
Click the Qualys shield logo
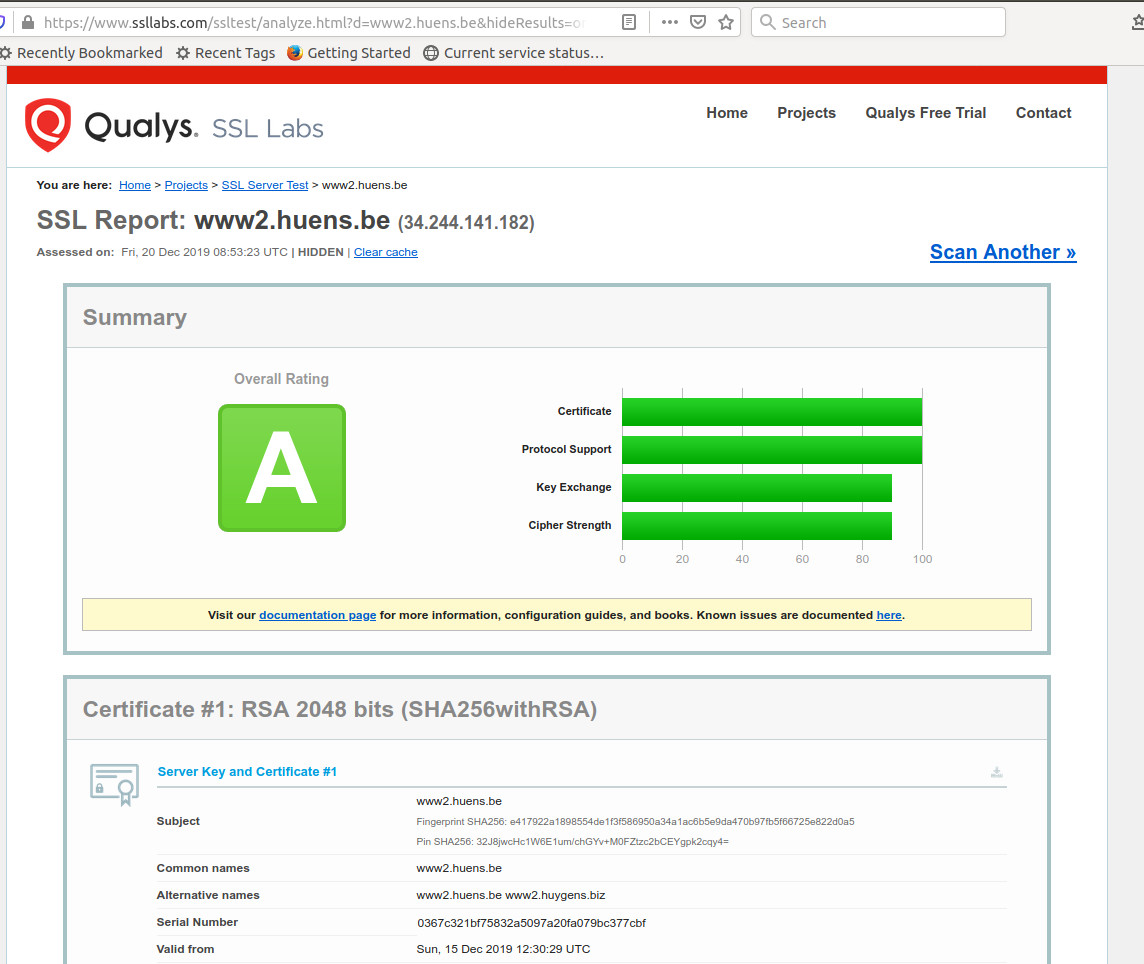(48, 125)
